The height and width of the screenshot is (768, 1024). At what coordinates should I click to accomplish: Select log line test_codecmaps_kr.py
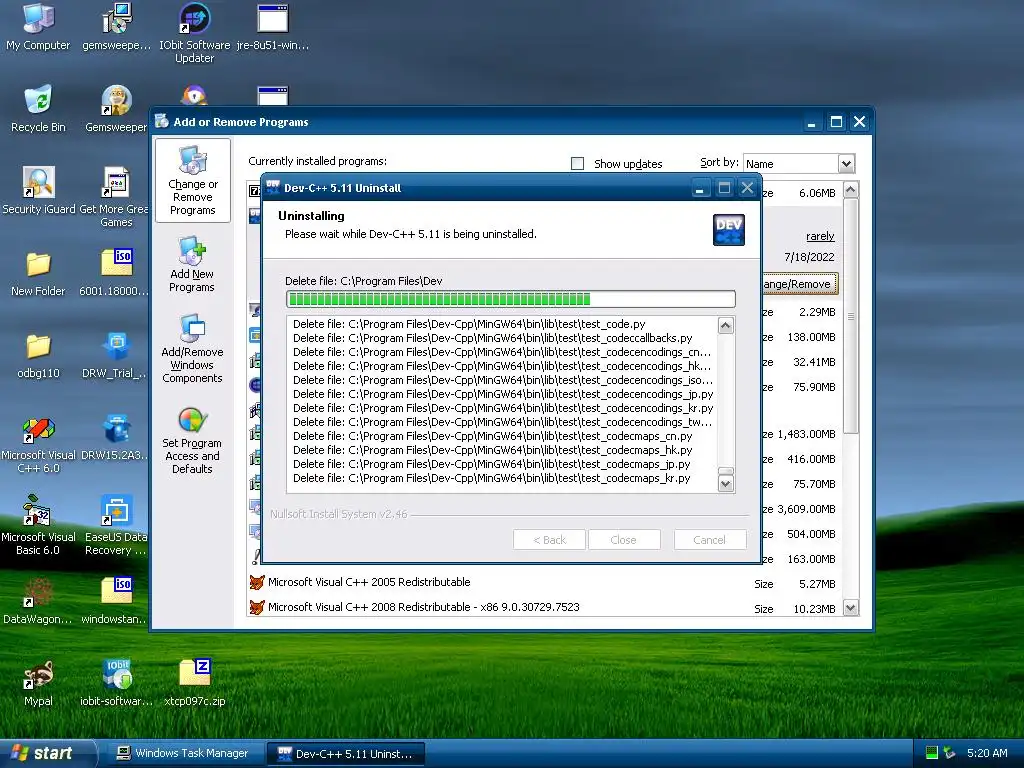(x=491, y=478)
